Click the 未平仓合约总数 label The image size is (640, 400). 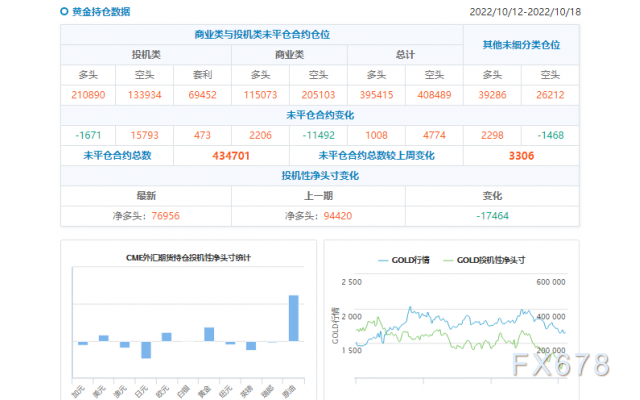(x=117, y=156)
